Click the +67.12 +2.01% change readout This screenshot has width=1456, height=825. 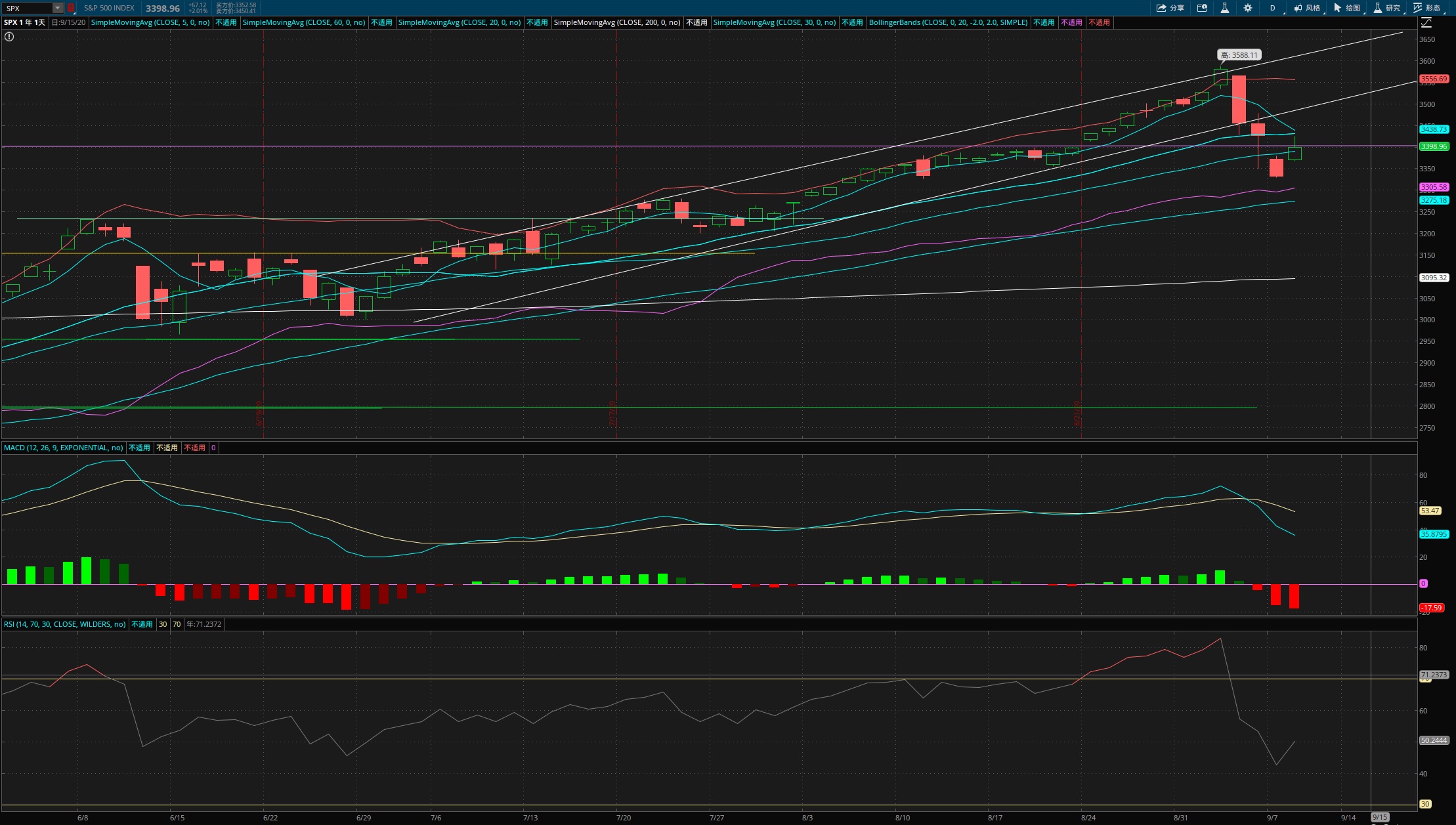pos(198,8)
